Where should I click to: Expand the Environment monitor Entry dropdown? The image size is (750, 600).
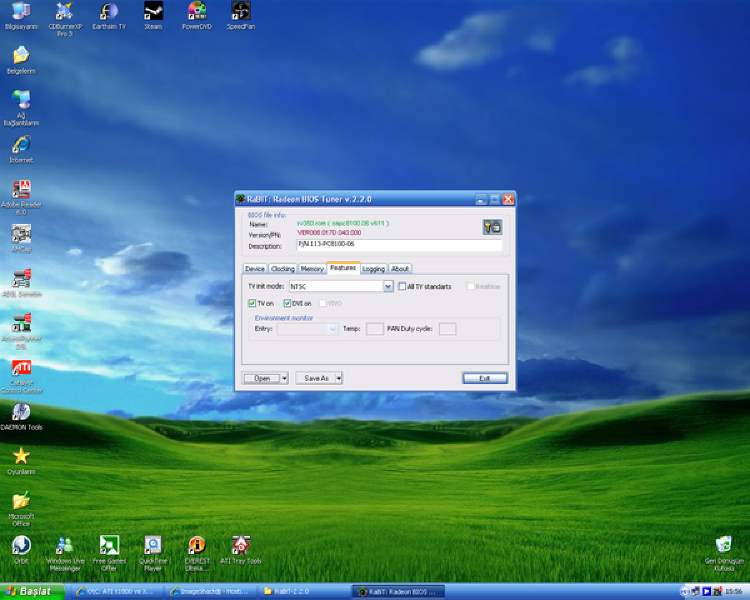[333, 329]
